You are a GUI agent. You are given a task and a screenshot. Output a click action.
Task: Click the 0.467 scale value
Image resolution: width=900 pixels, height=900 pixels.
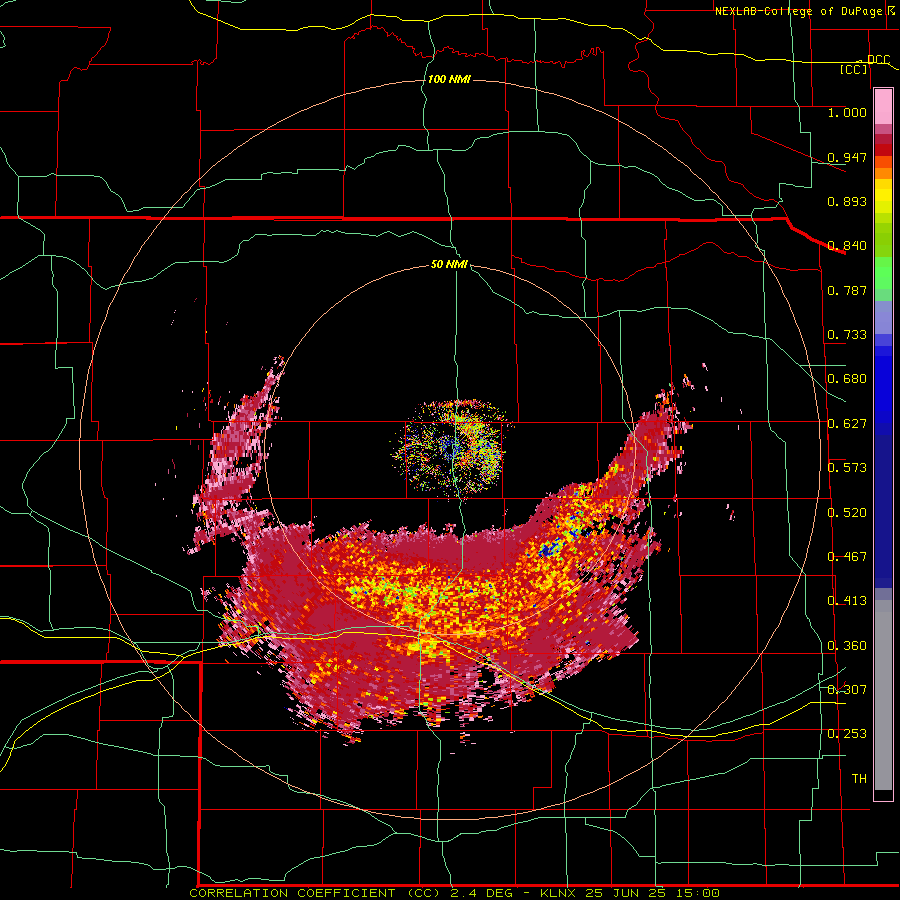(847, 557)
